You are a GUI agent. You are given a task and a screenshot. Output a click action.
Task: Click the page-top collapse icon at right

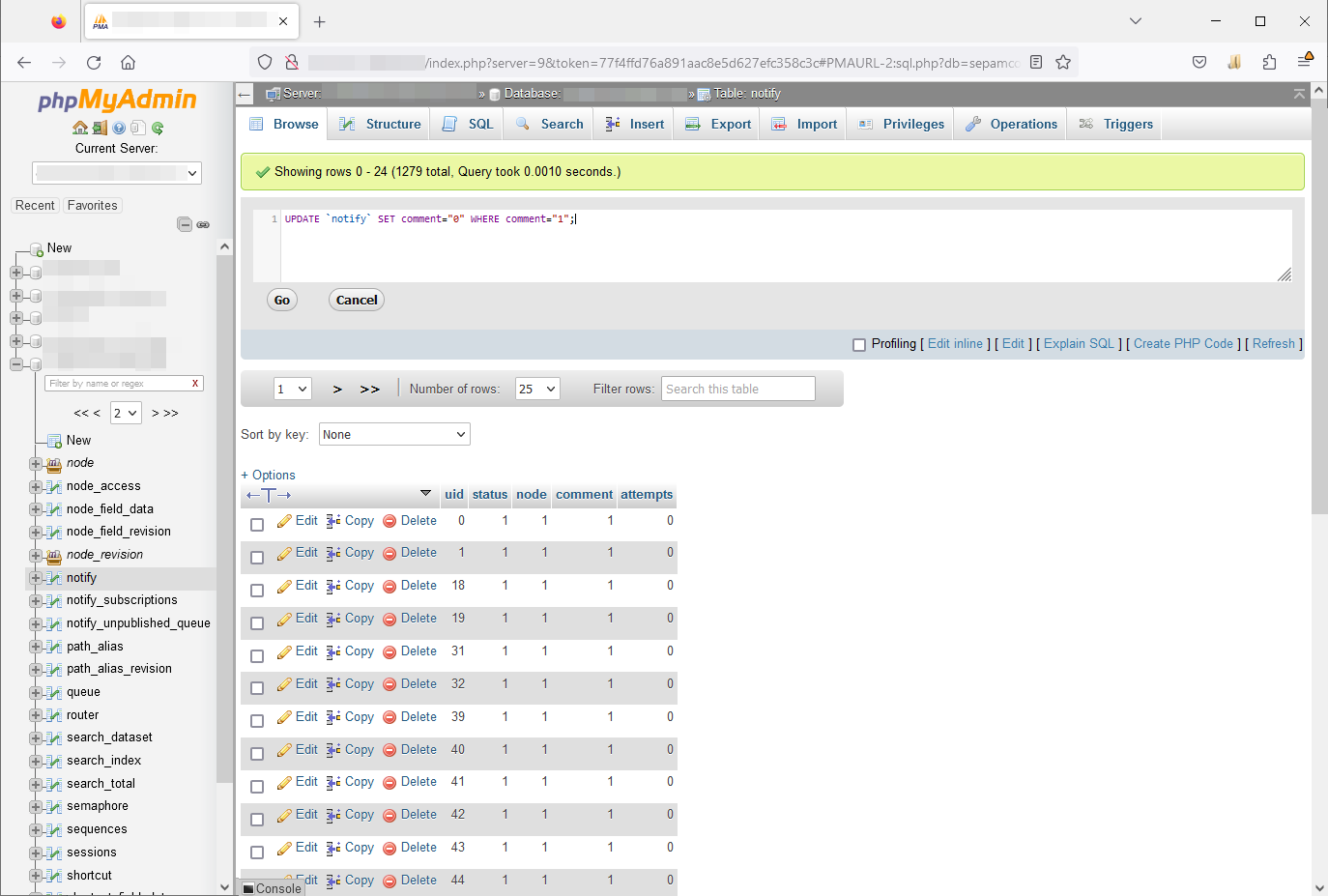pyautogui.click(x=1299, y=94)
